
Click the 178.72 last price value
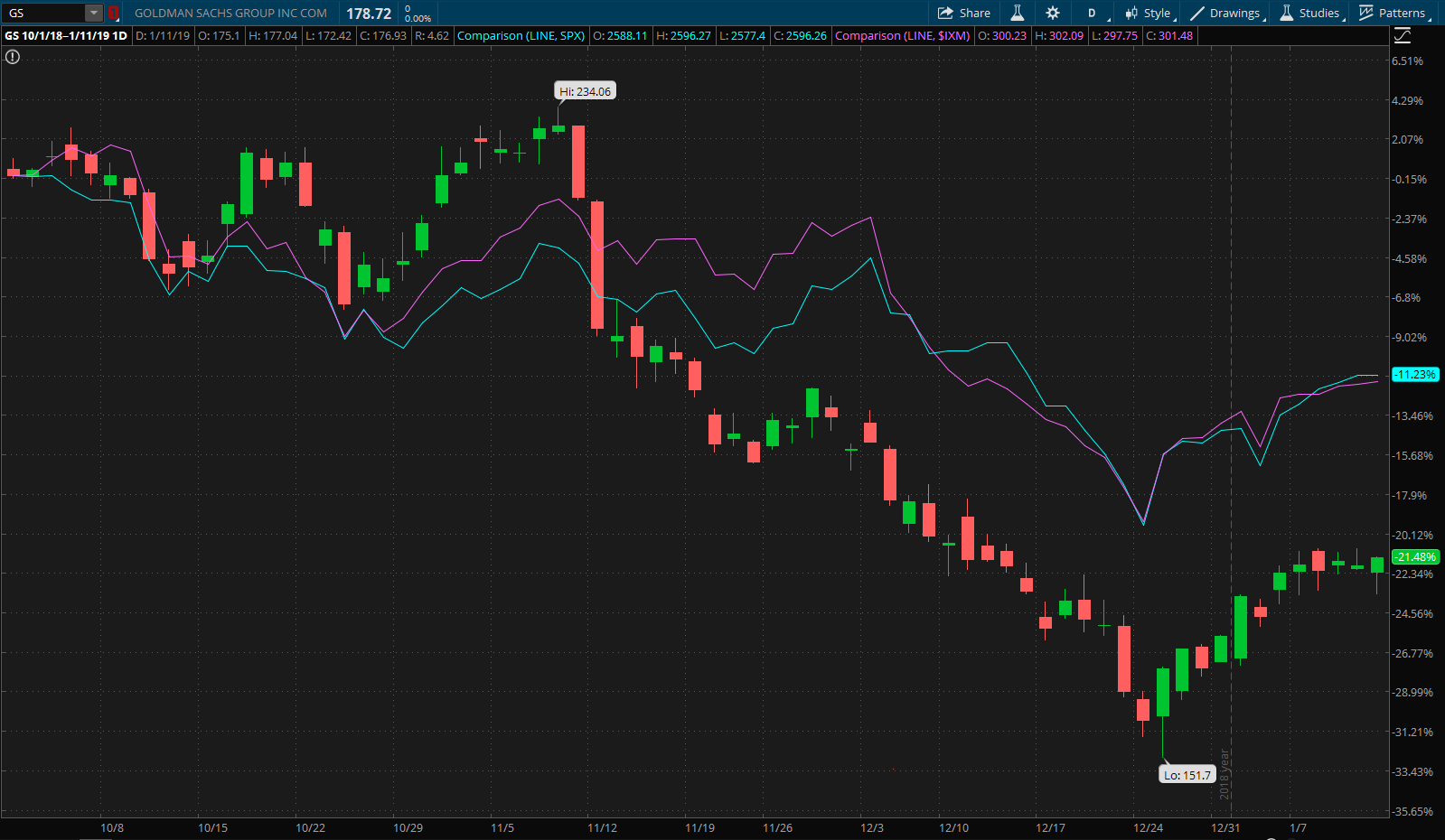pyautogui.click(x=369, y=14)
